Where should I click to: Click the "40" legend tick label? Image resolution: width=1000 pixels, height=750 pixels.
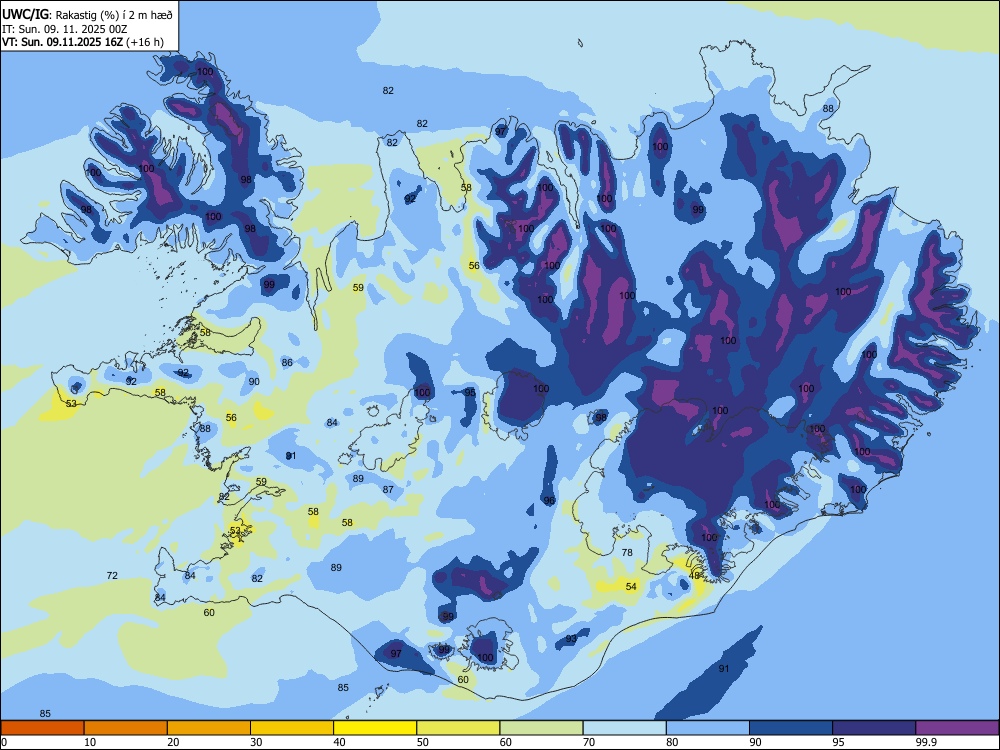(339, 742)
